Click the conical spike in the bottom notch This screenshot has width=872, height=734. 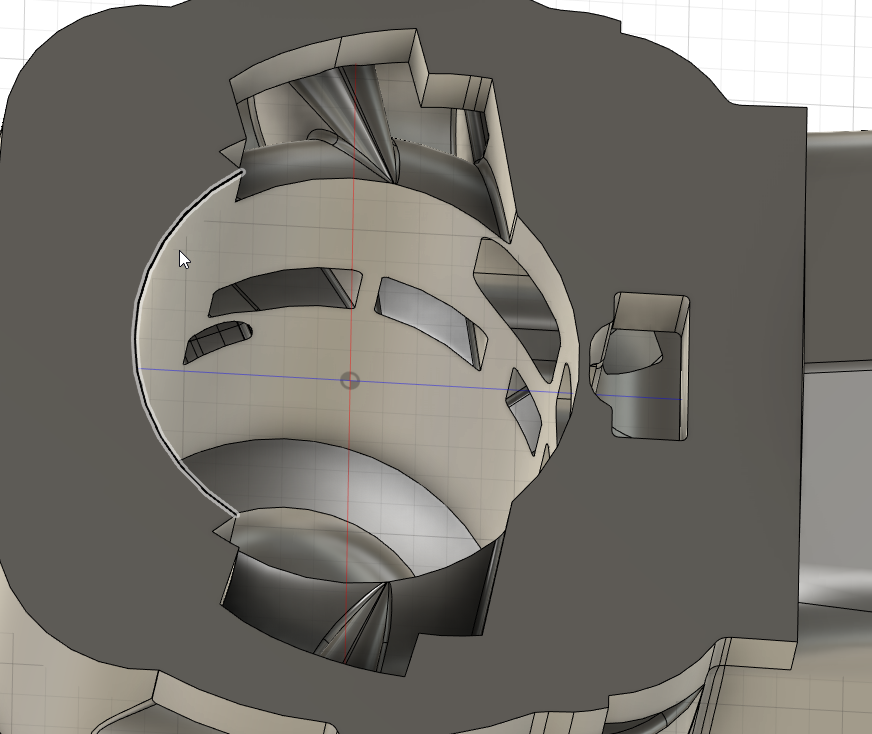point(365,620)
